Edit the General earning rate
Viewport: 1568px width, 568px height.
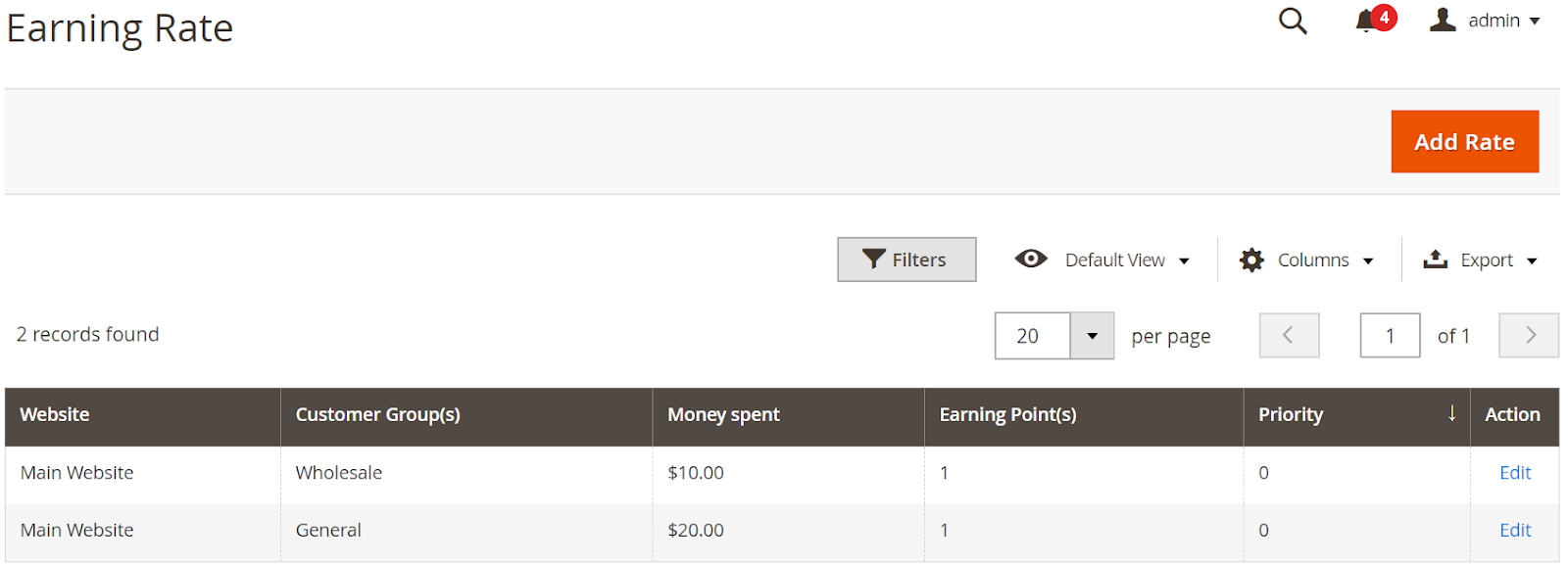pyautogui.click(x=1514, y=530)
